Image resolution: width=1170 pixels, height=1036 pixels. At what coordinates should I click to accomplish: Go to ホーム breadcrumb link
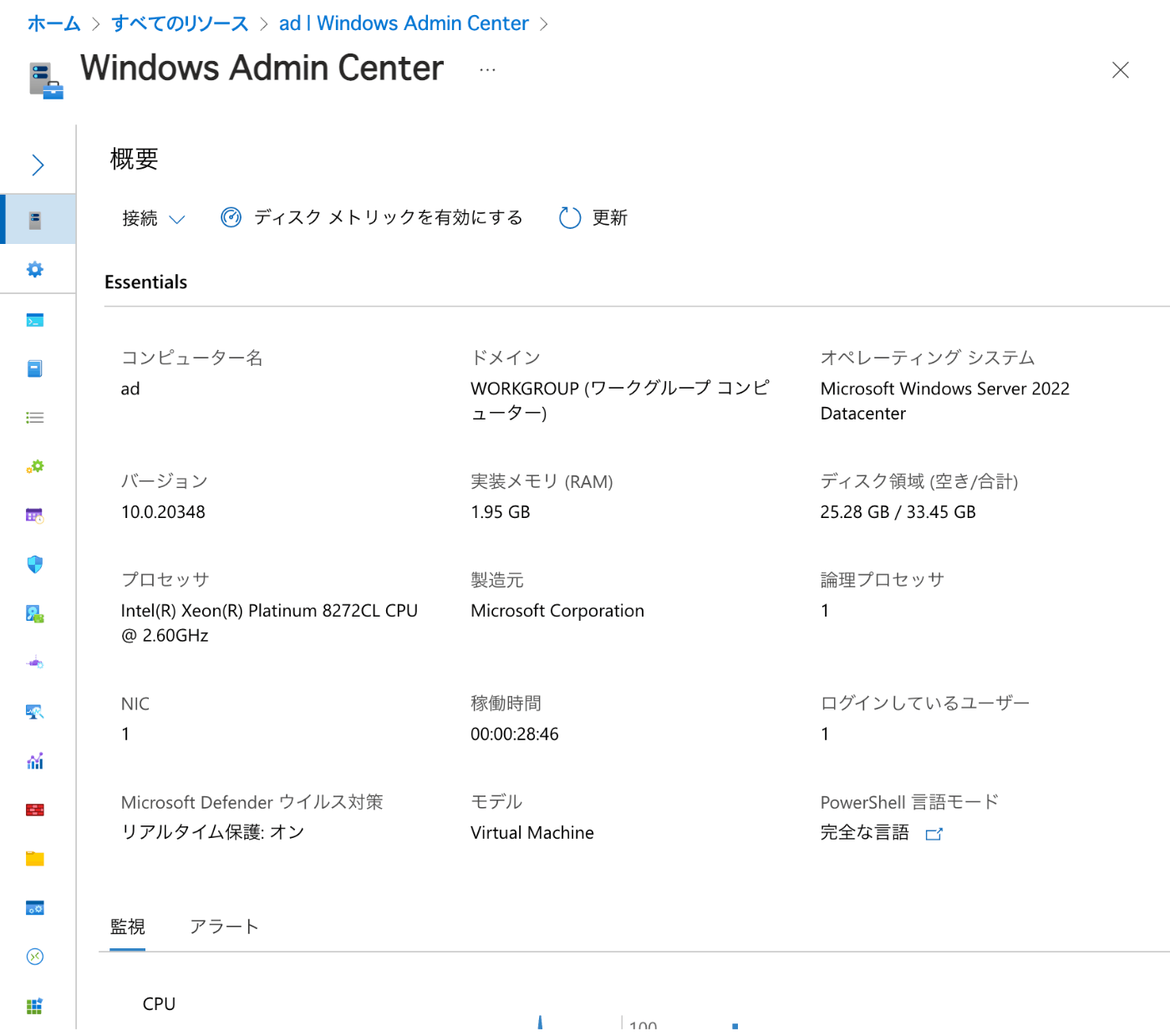point(53,23)
